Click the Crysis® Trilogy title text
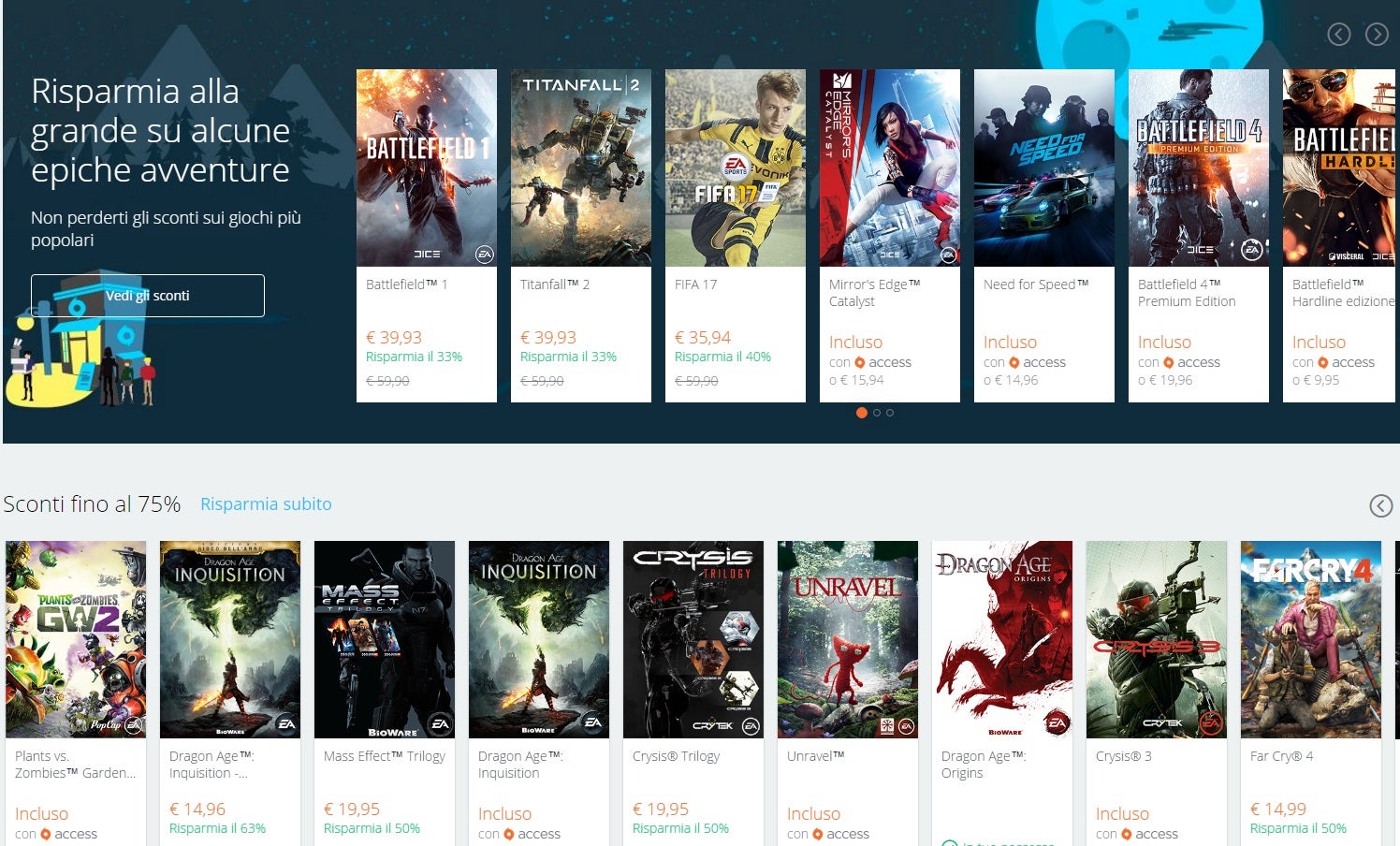 [x=677, y=756]
